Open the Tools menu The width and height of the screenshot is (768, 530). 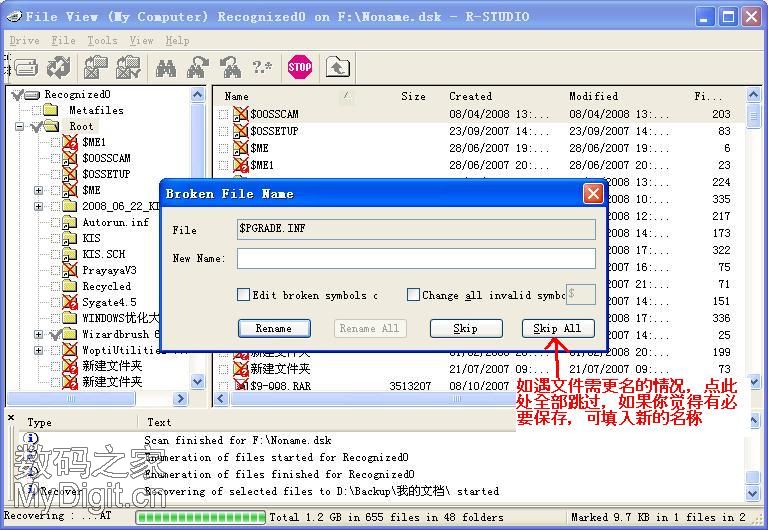tap(102, 41)
